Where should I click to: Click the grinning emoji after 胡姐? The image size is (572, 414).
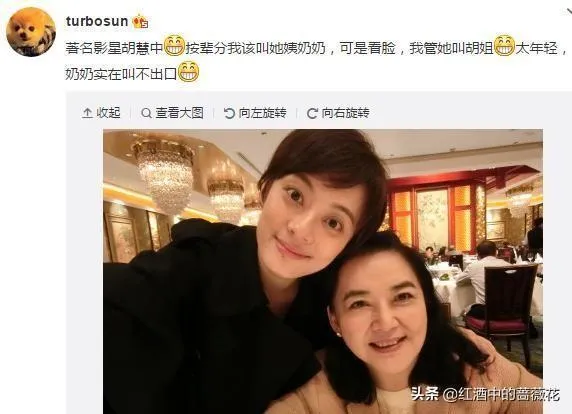[504, 45]
